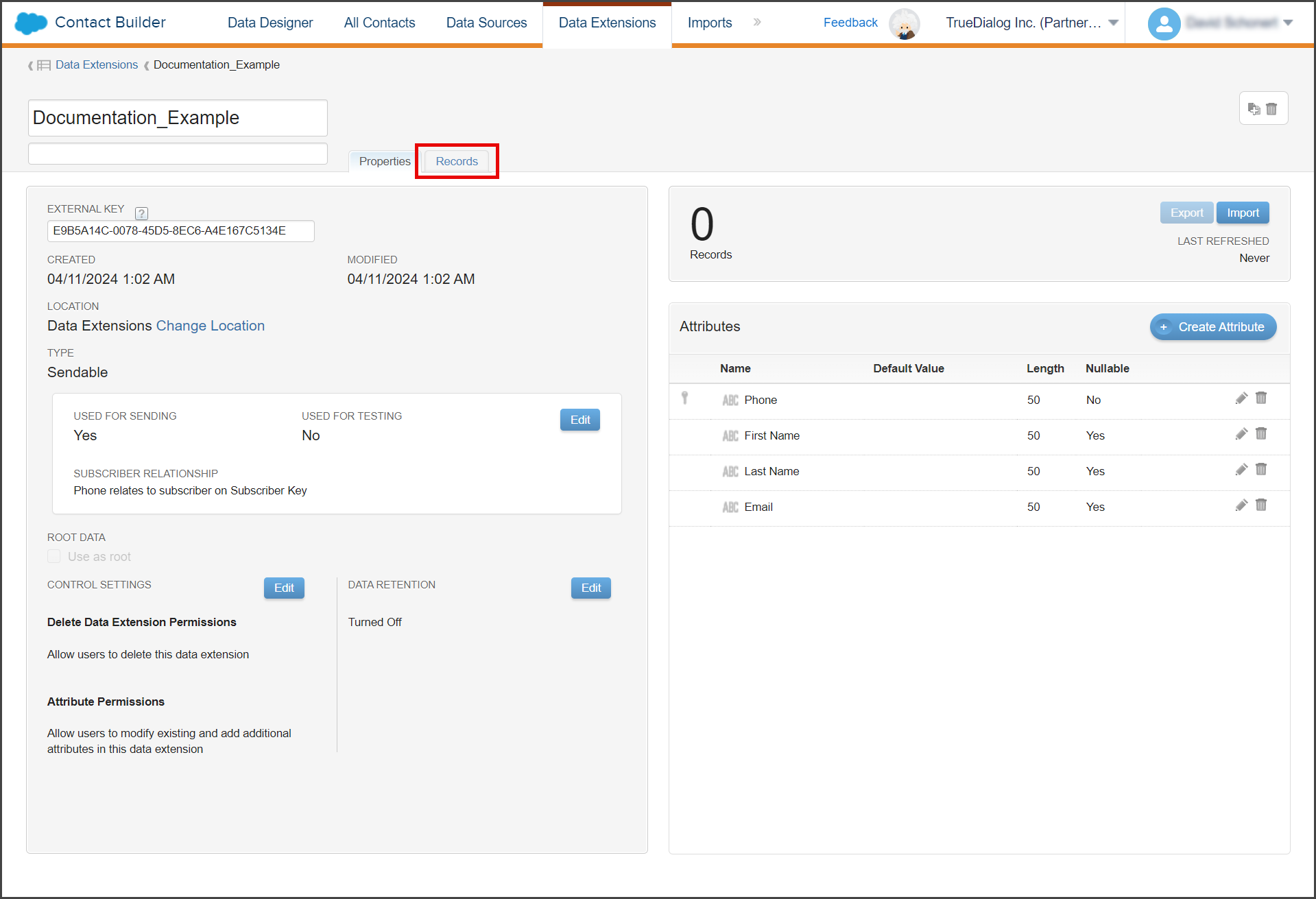This screenshot has height=899, width=1316.
Task: Click the trash icon for Last Name attribute
Action: [1261, 470]
